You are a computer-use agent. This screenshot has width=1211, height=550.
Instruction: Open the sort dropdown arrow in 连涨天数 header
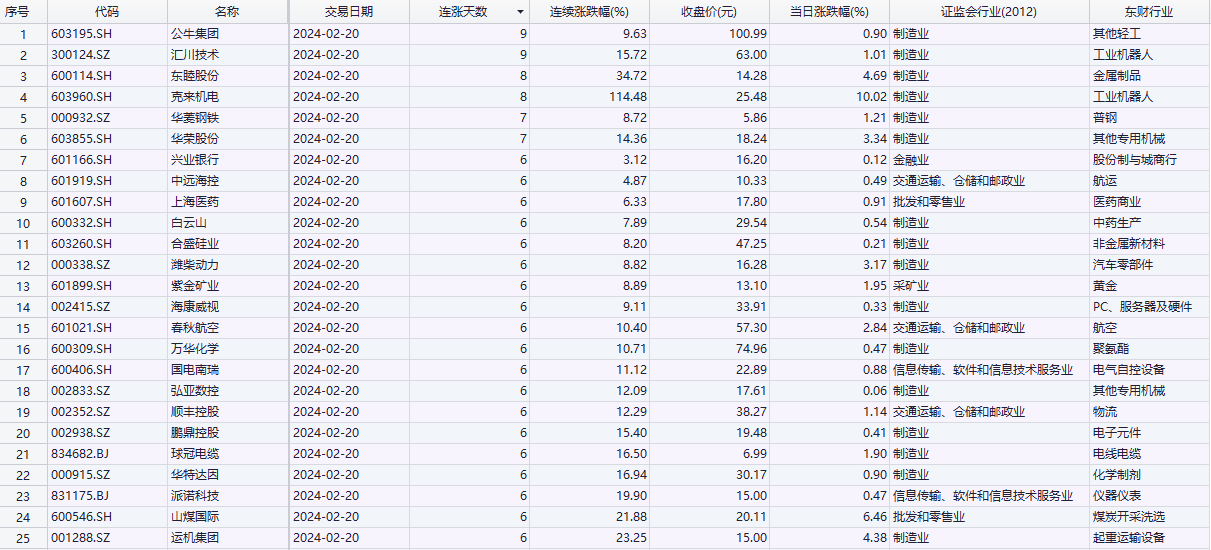click(x=520, y=12)
